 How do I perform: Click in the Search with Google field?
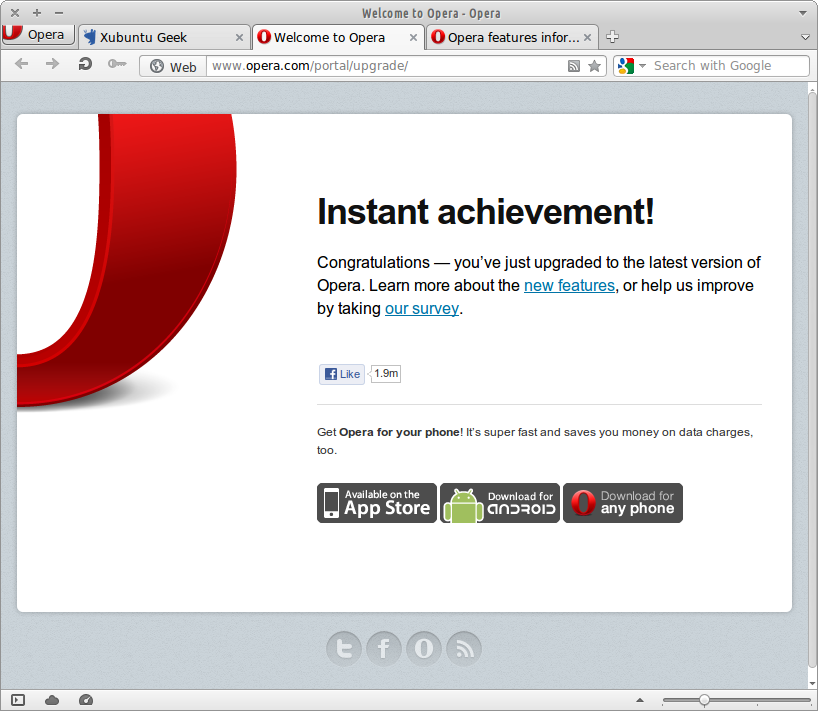(725, 66)
